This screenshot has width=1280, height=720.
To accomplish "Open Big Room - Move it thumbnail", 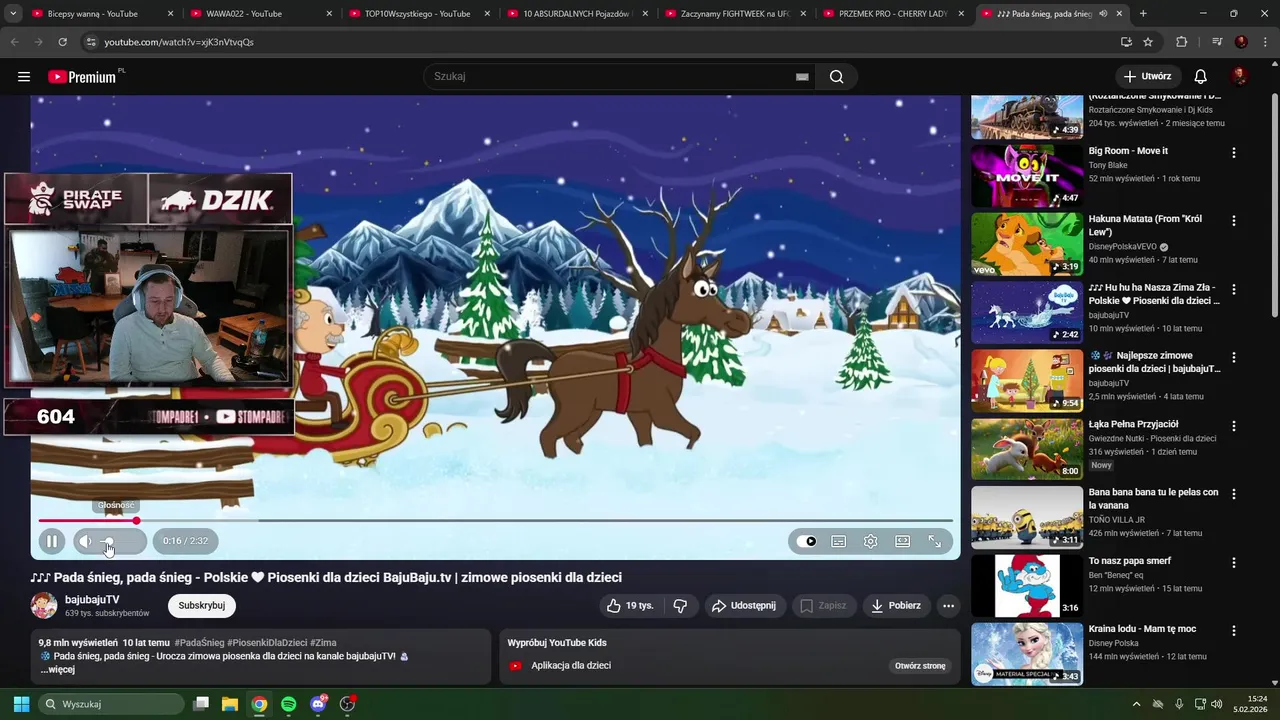I will [1027, 176].
